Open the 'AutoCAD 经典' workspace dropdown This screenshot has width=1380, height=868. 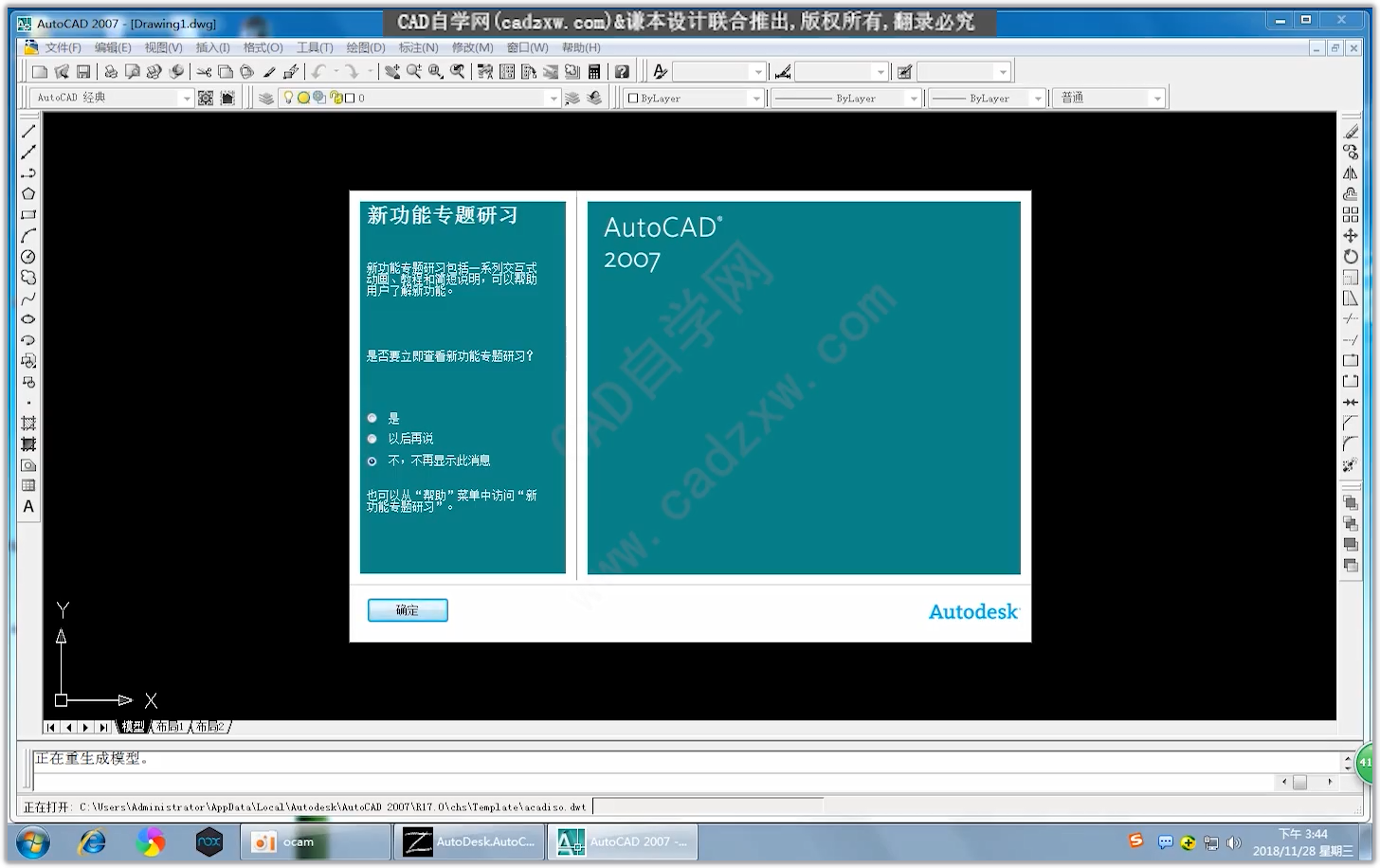(x=187, y=98)
